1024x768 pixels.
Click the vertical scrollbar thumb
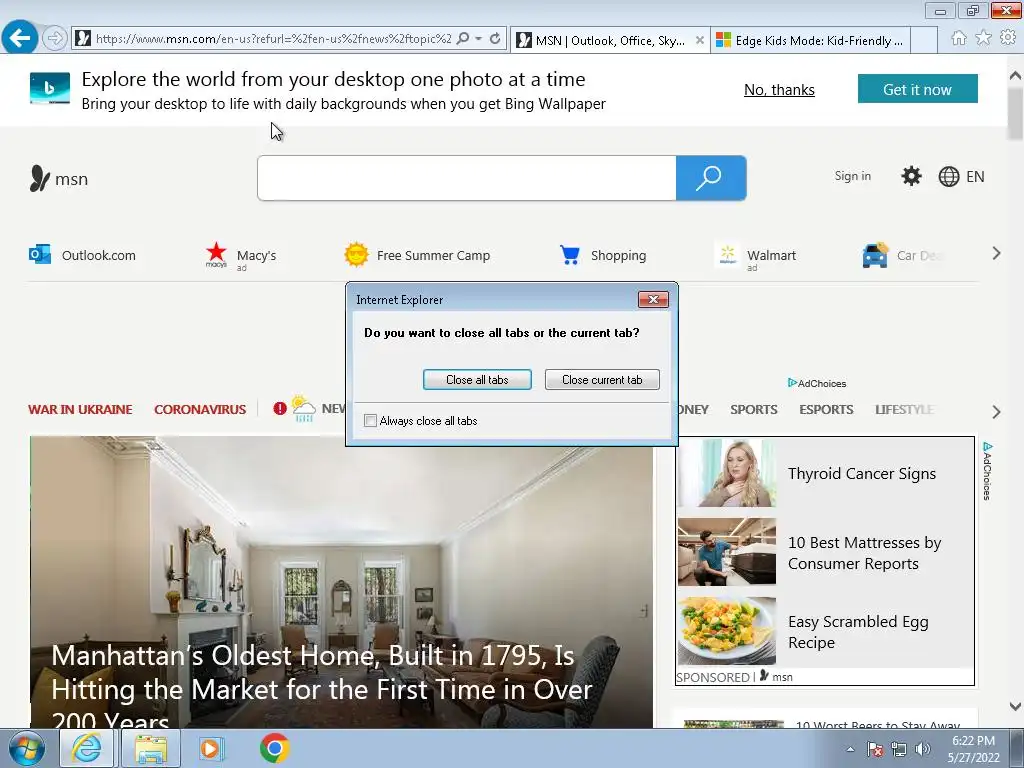pyautogui.click(x=1015, y=112)
